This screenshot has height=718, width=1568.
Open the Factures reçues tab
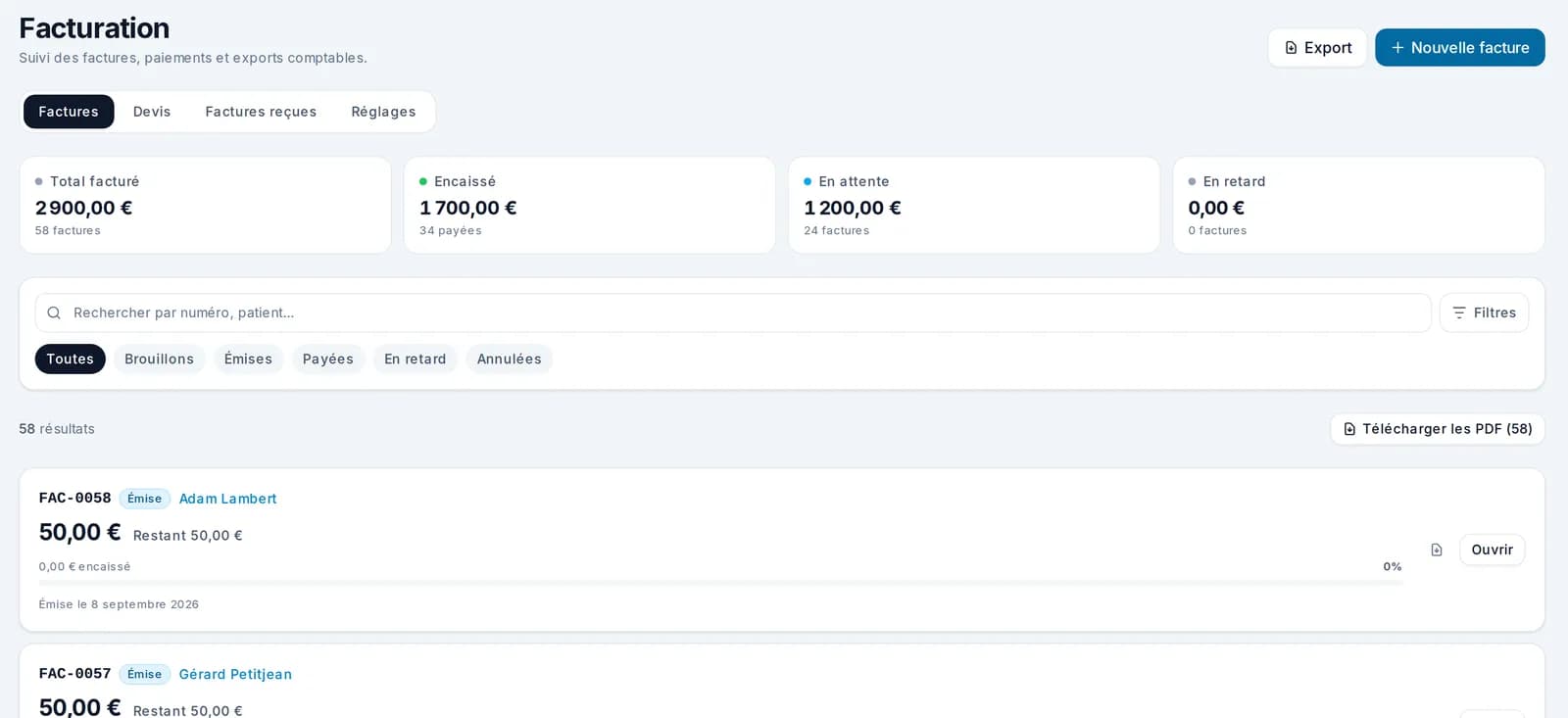pos(261,112)
